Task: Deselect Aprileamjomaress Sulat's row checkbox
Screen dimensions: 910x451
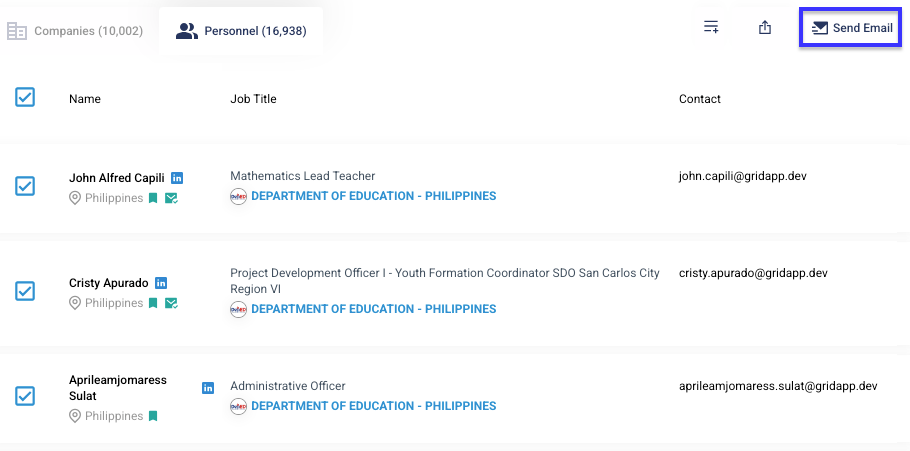Action: [x=25, y=396]
